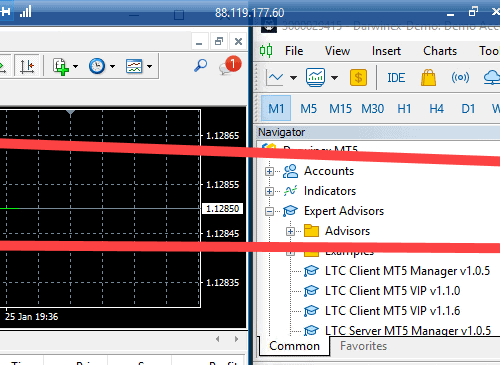Viewport: 500px width, 365px height.
Task: Open the View menu
Action: point(337,51)
